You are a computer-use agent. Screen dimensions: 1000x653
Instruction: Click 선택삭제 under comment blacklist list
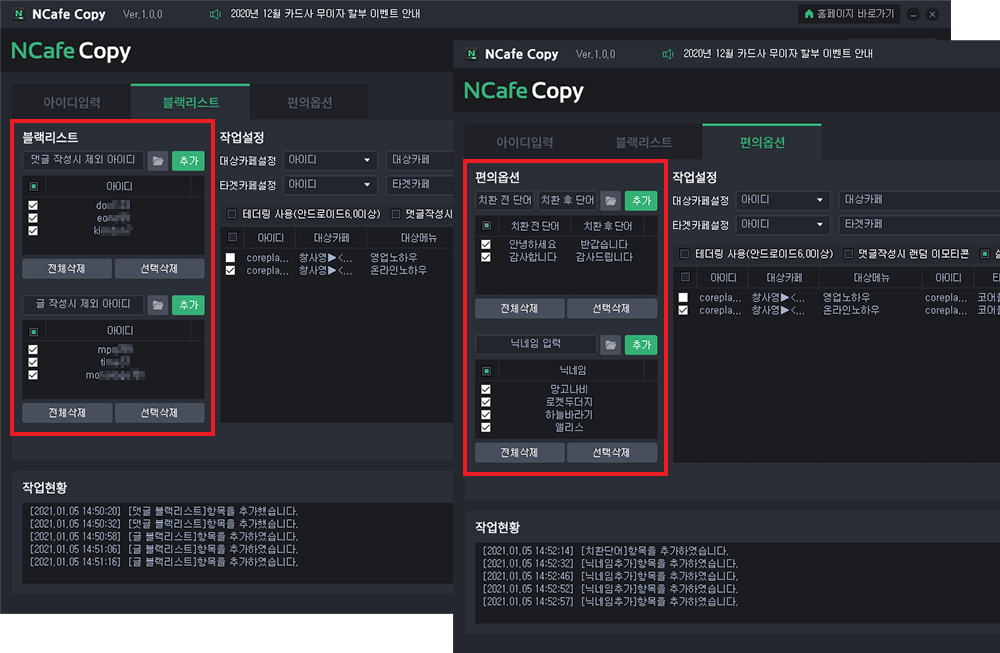159,268
